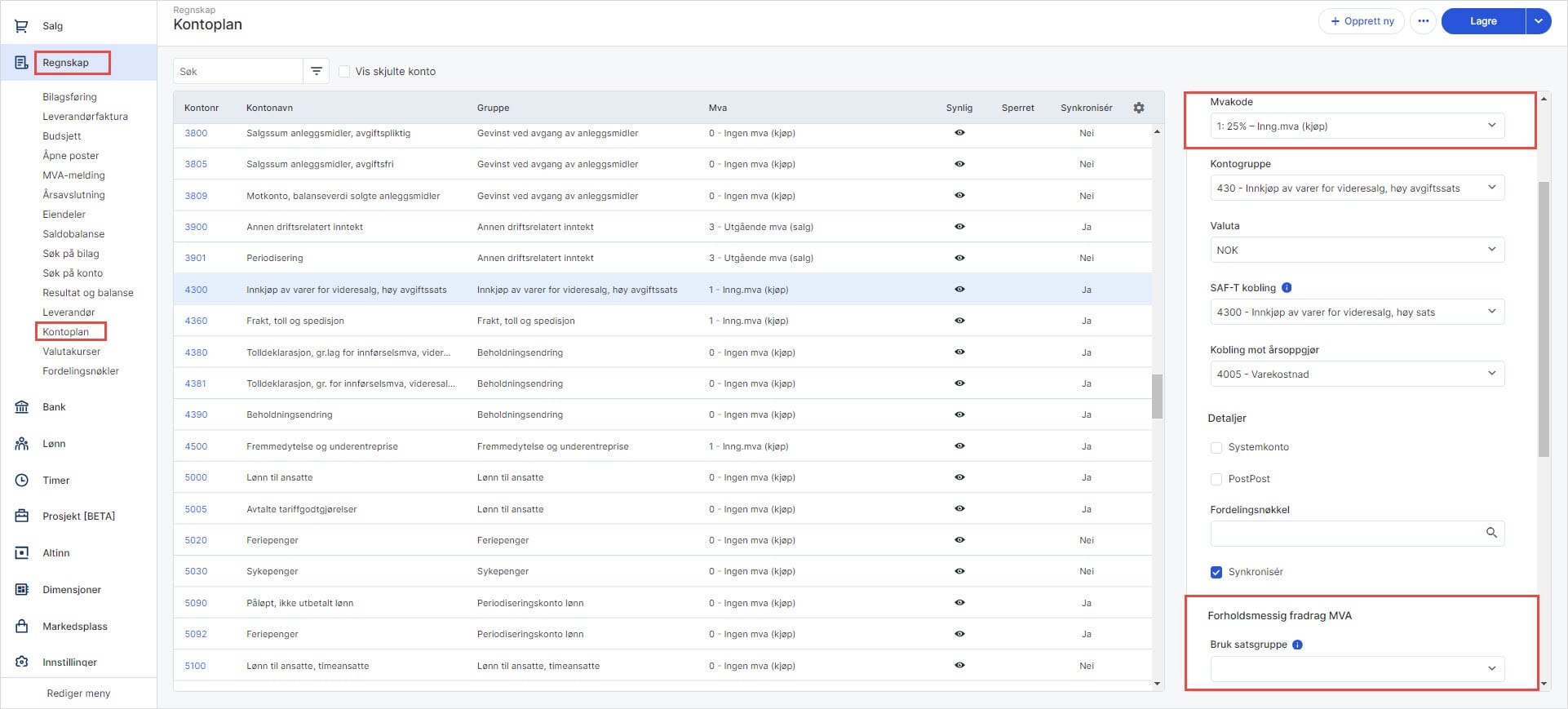Open the arrow next to Lagre button
Image resolution: width=1568 pixels, height=709 pixels.
click(x=1538, y=21)
